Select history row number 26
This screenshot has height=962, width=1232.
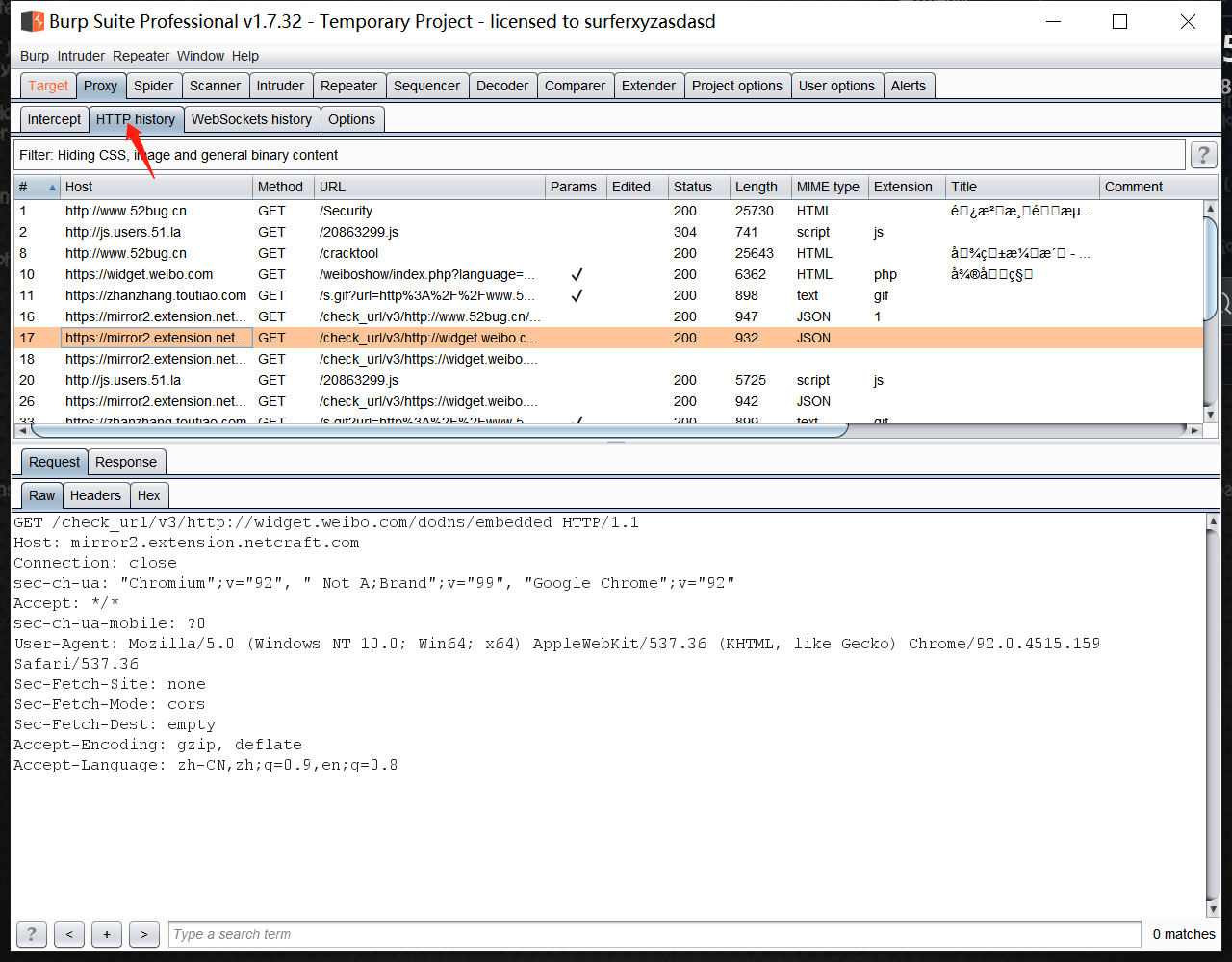tap(608, 401)
